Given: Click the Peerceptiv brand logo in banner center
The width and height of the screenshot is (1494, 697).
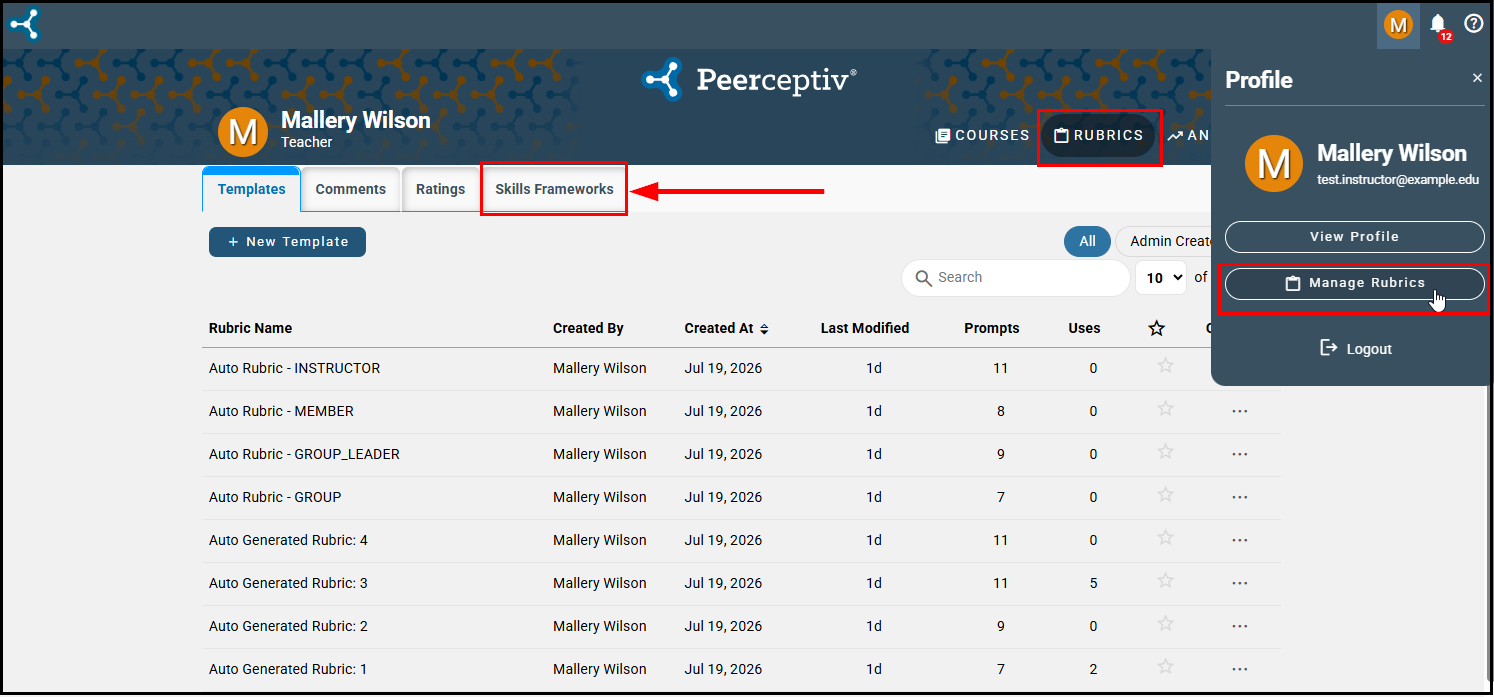Looking at the screenshot, I should 749,79.
